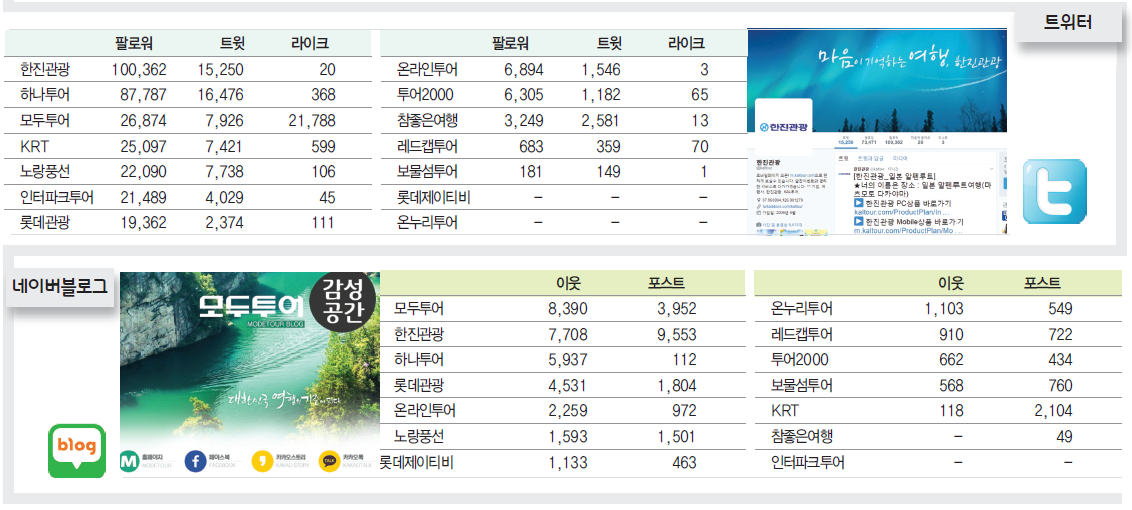This screenshot has height=510, width=1132.
Task: Click the play icon beside 한진관광 PC상품 바로가기
Action: (858, 204)
